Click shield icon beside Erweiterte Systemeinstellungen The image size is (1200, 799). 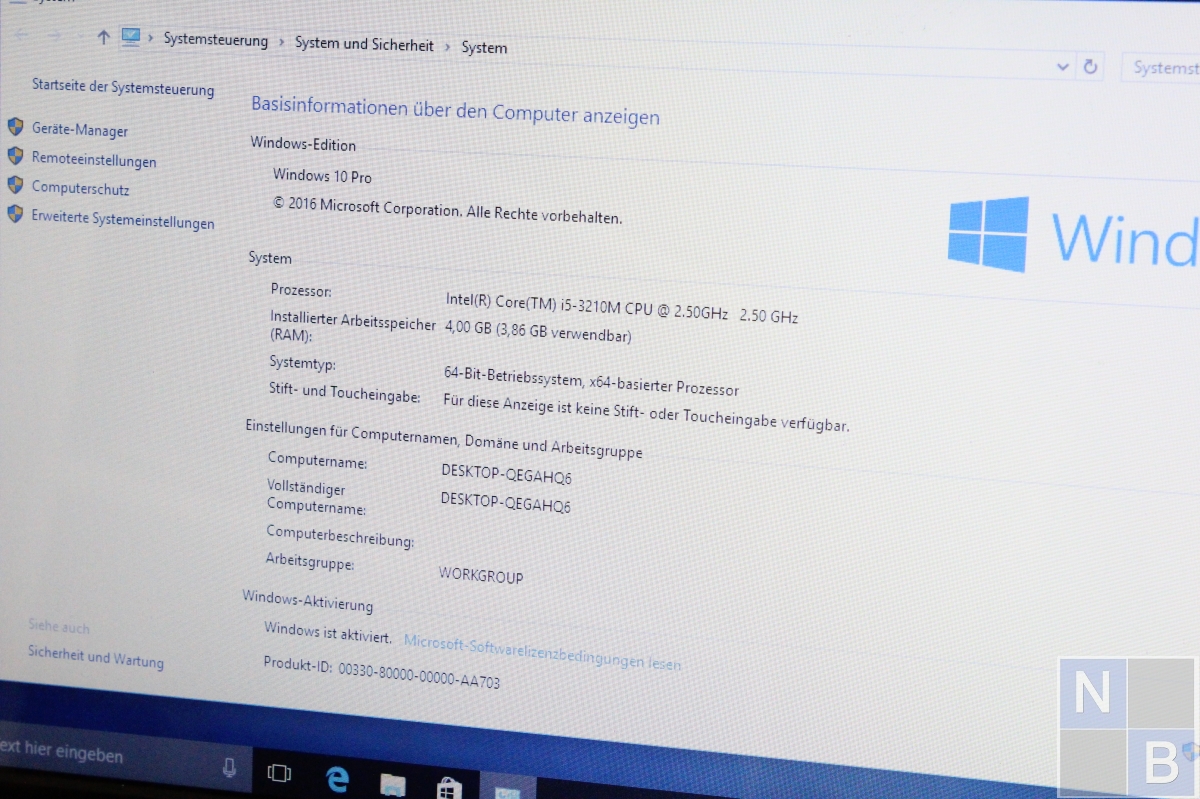click(15, 214)
